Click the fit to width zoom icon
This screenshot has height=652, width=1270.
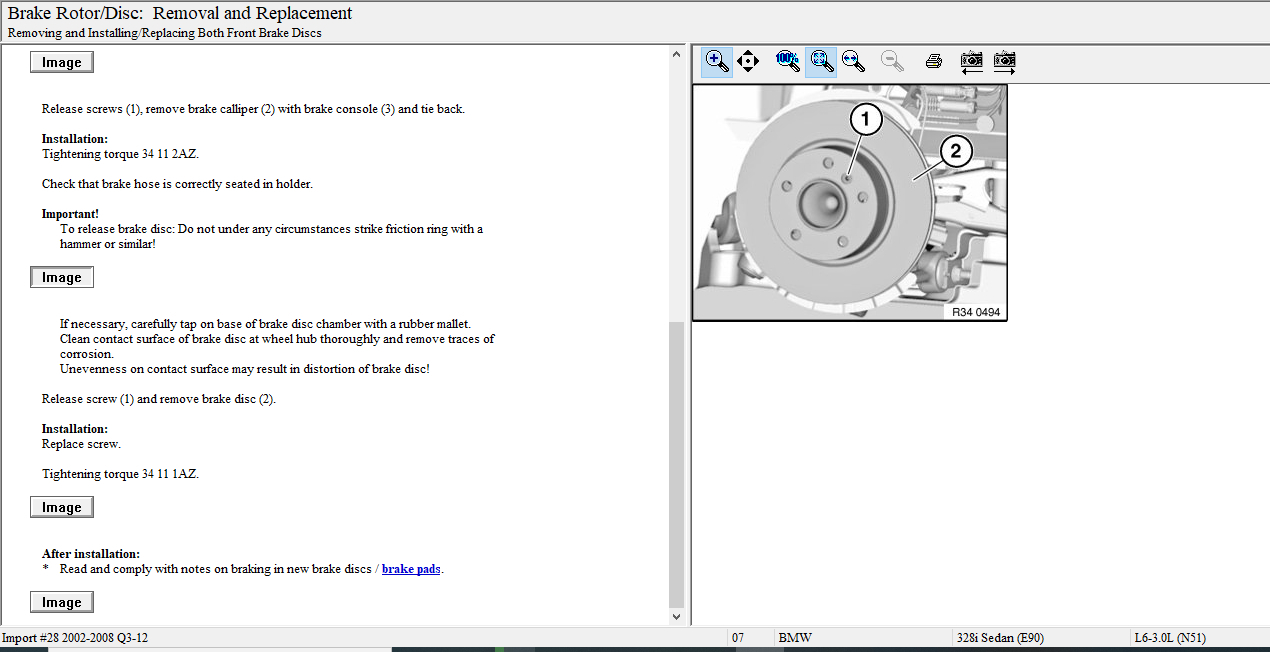click(x=853, y=61)
